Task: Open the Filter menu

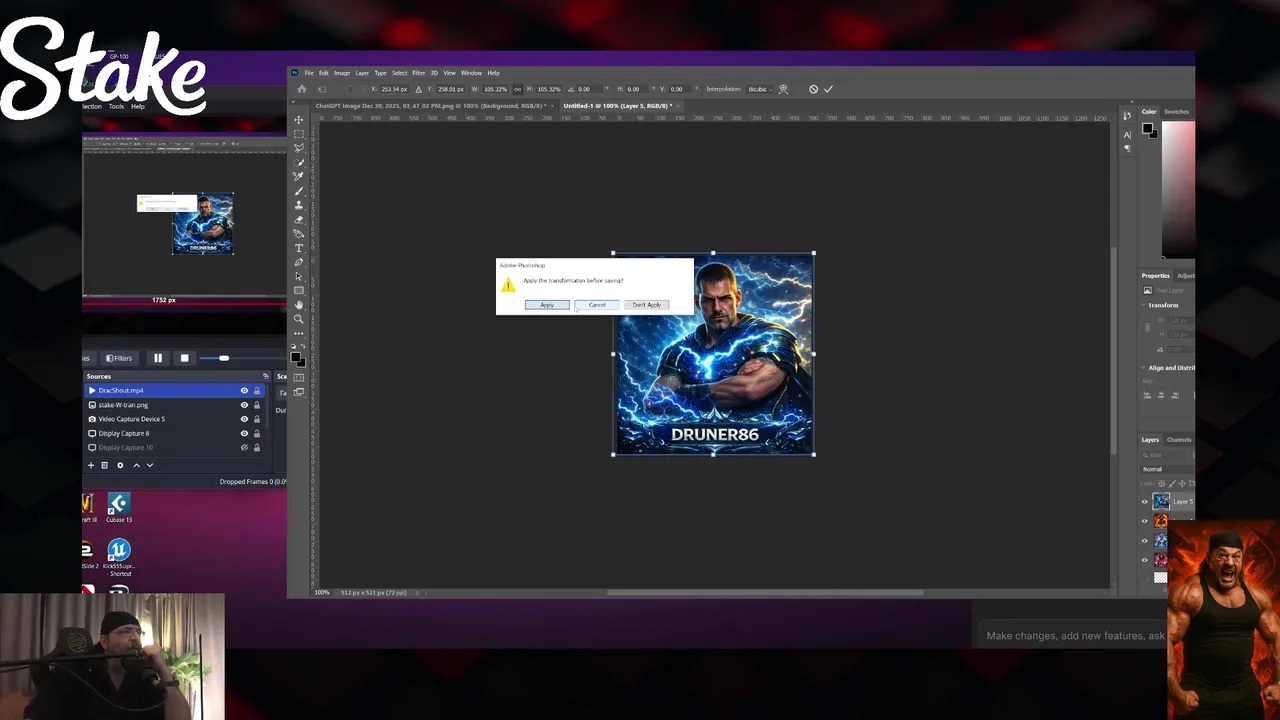Action: 419,73
